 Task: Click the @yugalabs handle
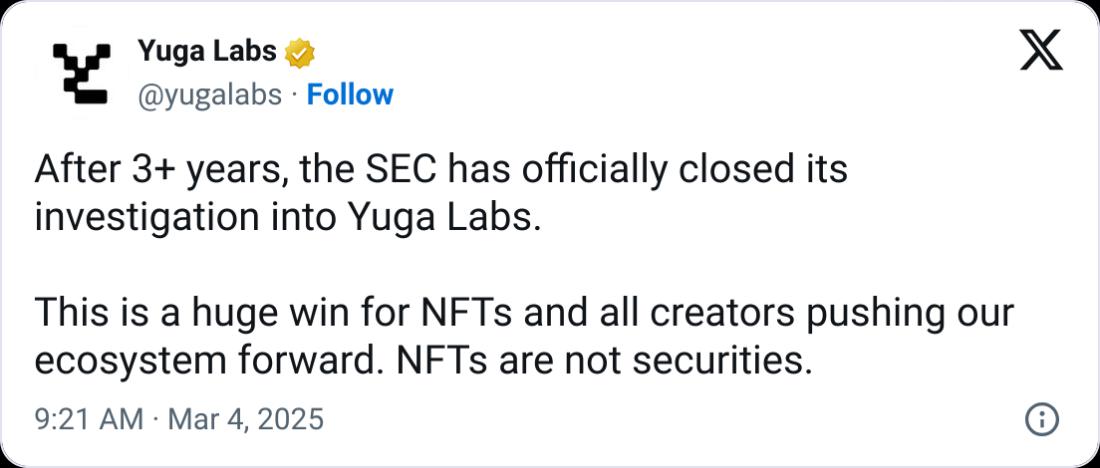pyautogui.click(x=207, y=95)
